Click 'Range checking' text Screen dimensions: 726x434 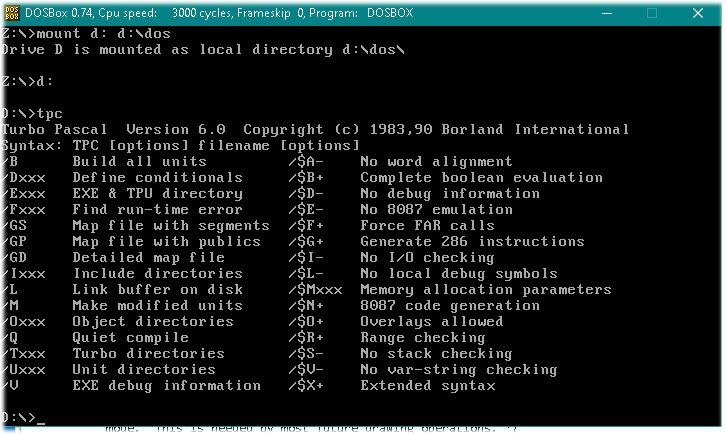(x=423, y=338)
